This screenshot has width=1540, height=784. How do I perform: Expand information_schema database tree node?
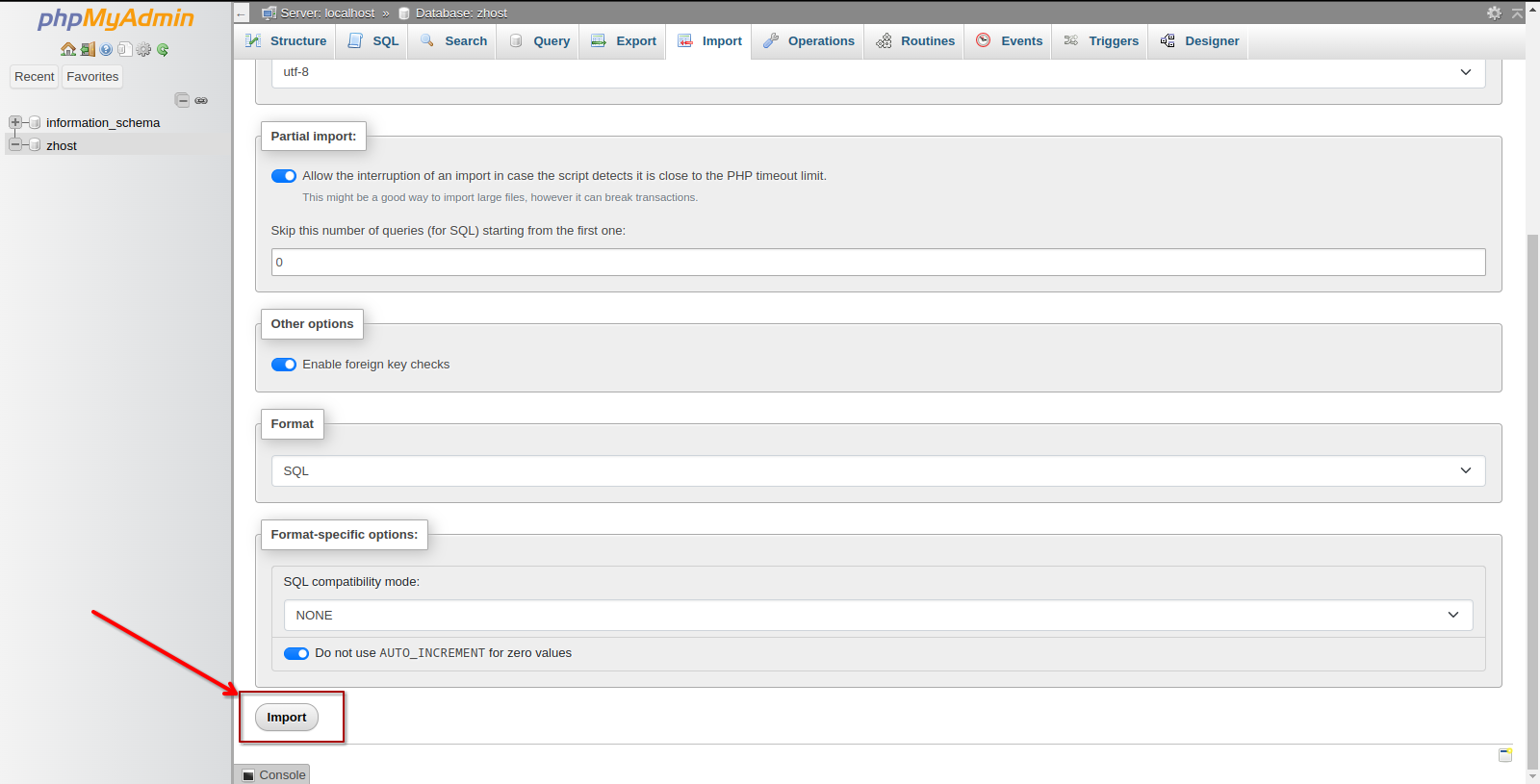[15, 122]
